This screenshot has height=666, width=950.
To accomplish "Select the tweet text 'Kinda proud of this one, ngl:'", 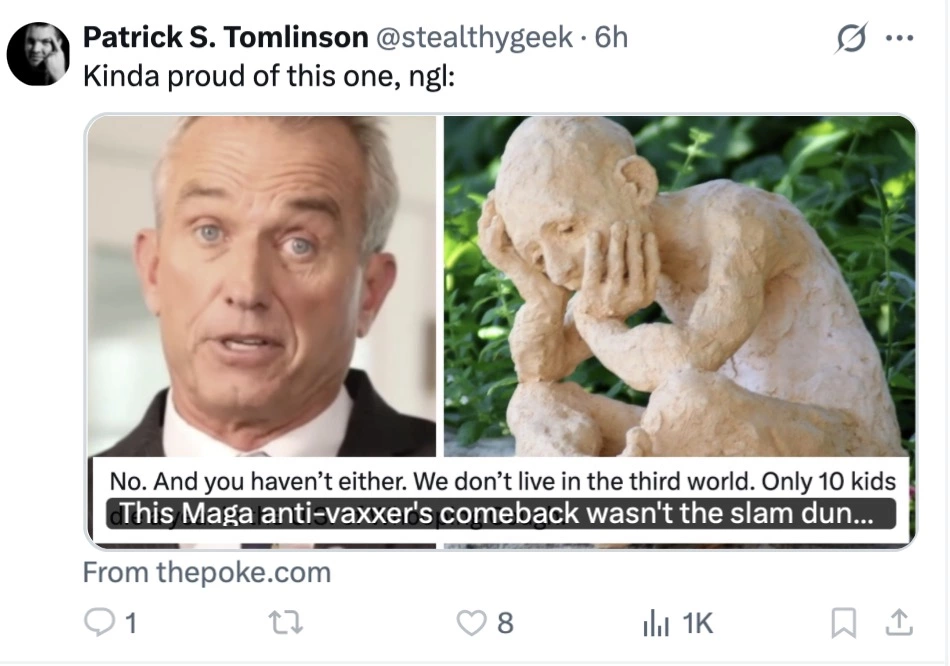I will tap(268, 76).
